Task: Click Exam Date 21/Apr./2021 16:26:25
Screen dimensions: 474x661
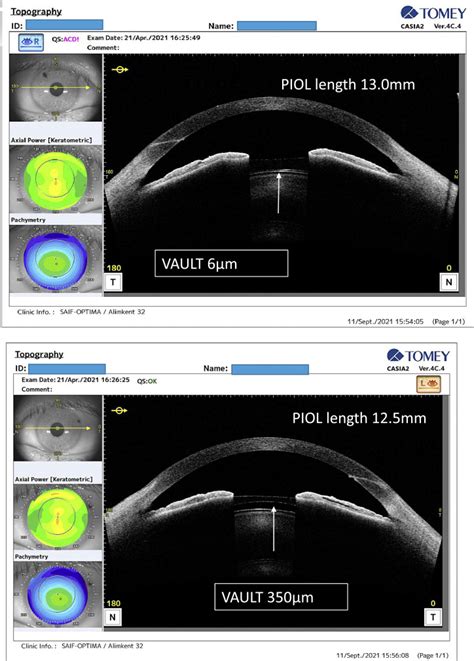Action: point(75,379)
